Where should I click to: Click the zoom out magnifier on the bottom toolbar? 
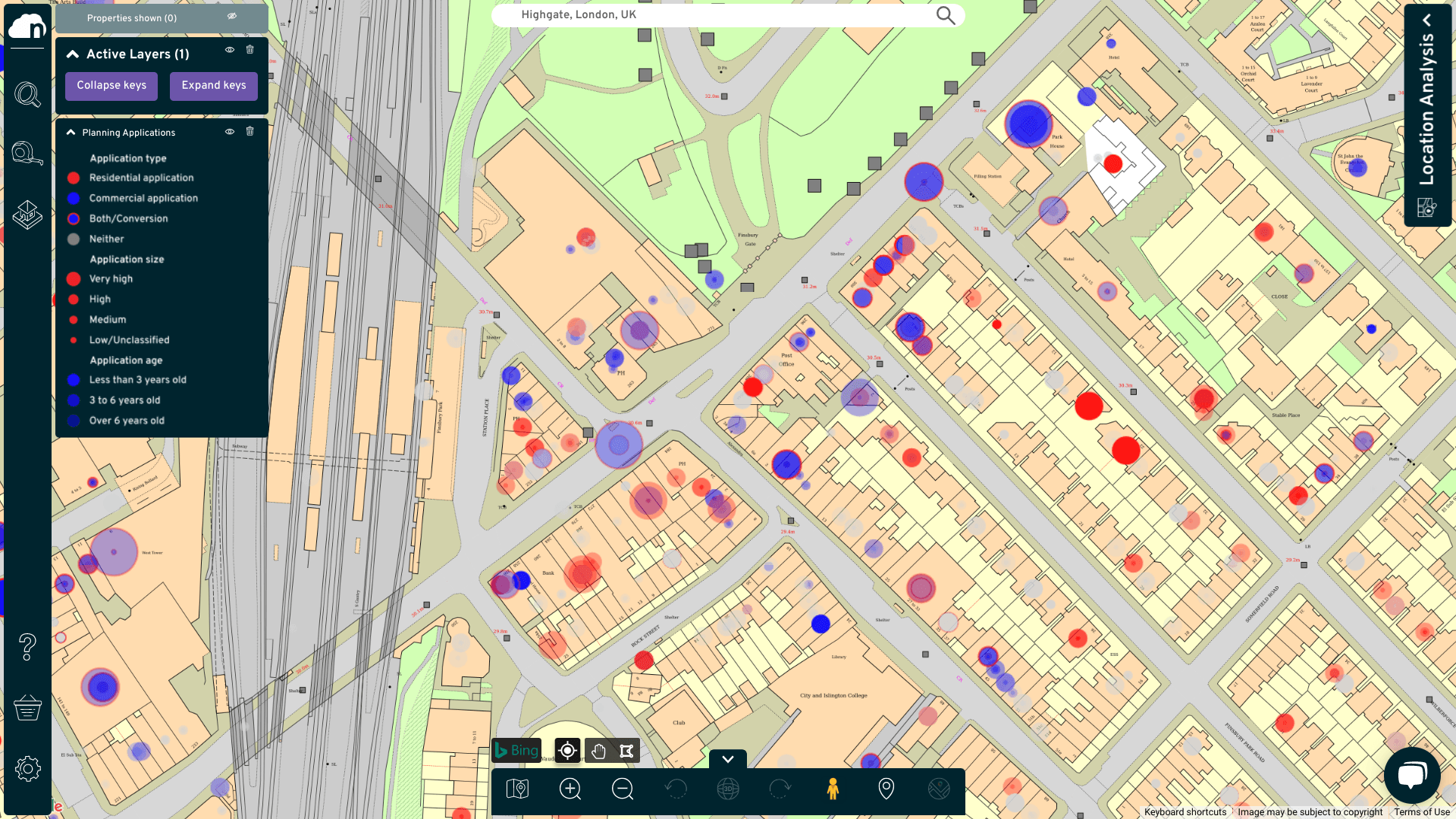622,789
